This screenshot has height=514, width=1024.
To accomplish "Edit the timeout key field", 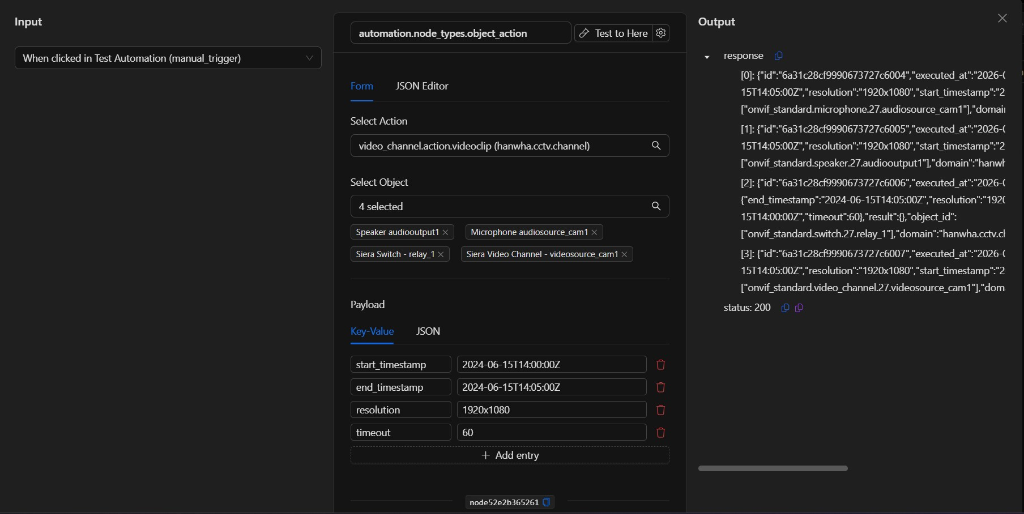I will pos(400,432).
